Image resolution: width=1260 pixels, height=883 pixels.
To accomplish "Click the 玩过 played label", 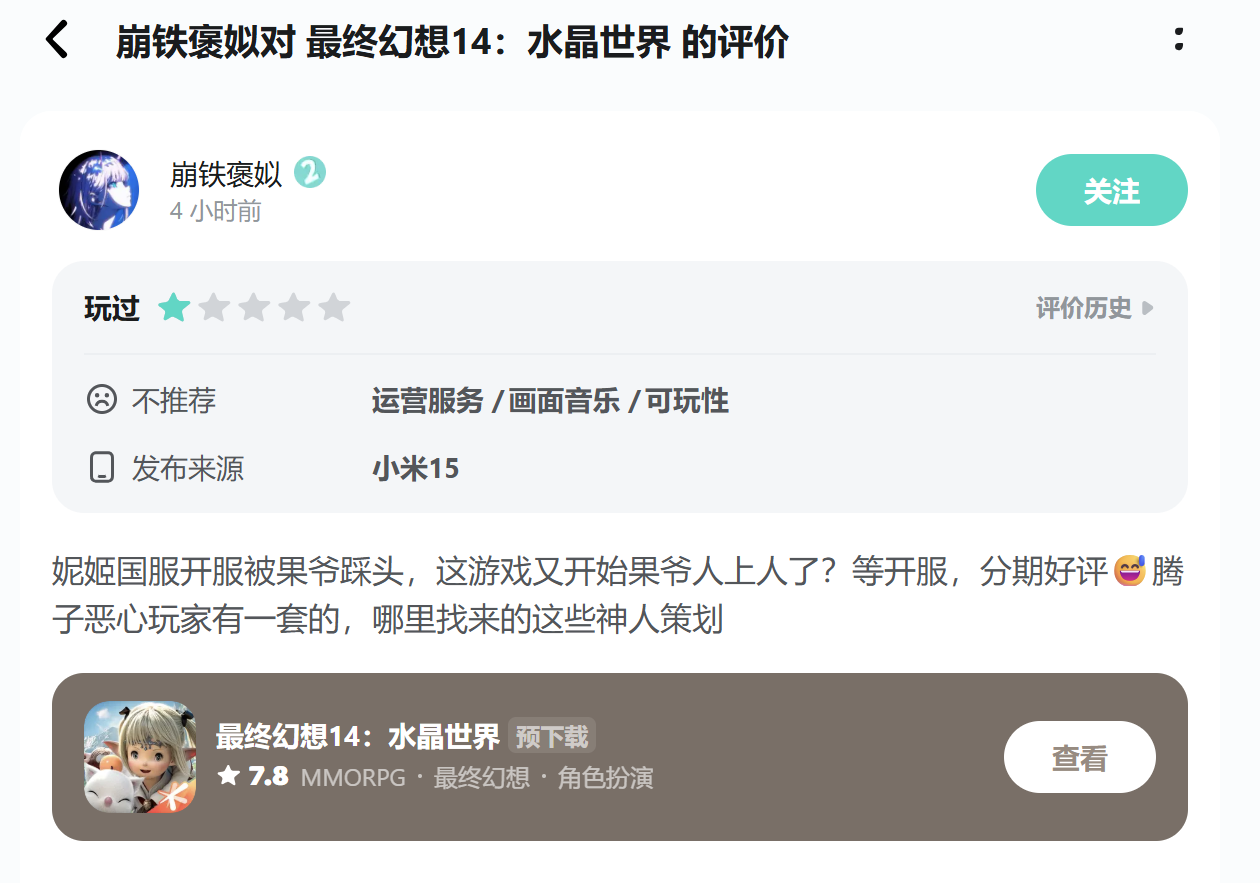I will tap(112, 308).
